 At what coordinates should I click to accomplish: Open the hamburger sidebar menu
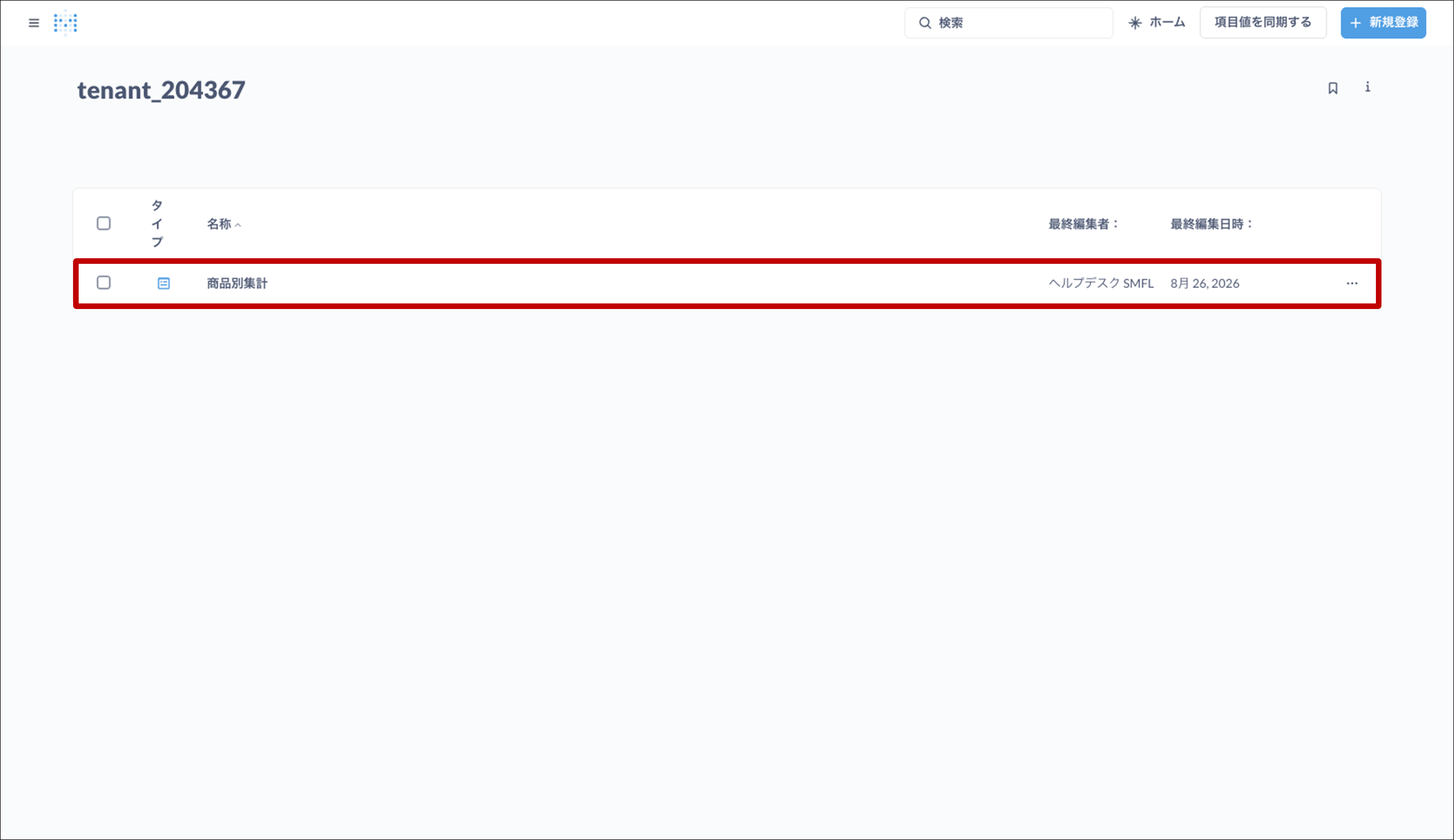[x=34, y=23]
